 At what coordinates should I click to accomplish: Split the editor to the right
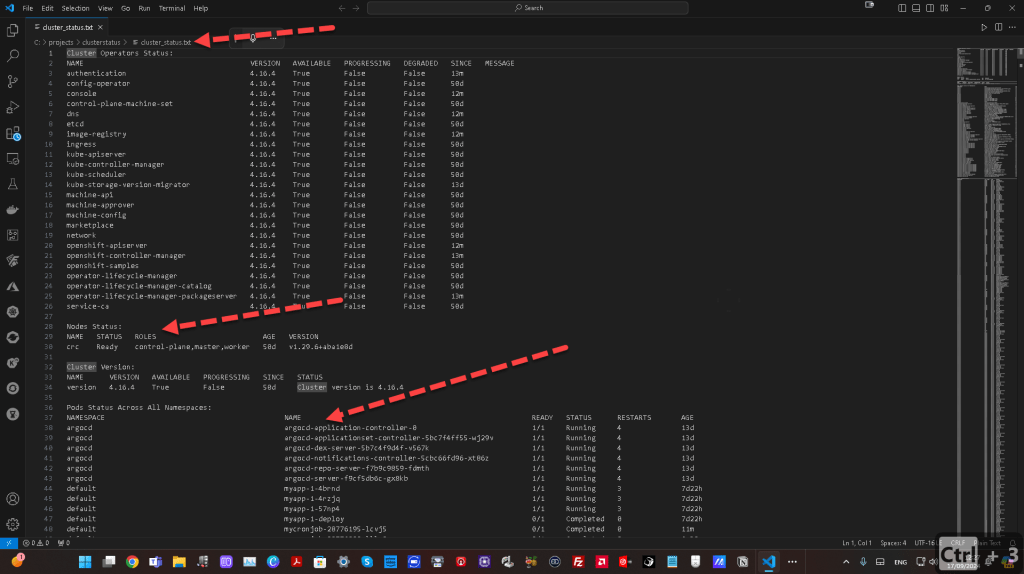click(x=999, y=27)
